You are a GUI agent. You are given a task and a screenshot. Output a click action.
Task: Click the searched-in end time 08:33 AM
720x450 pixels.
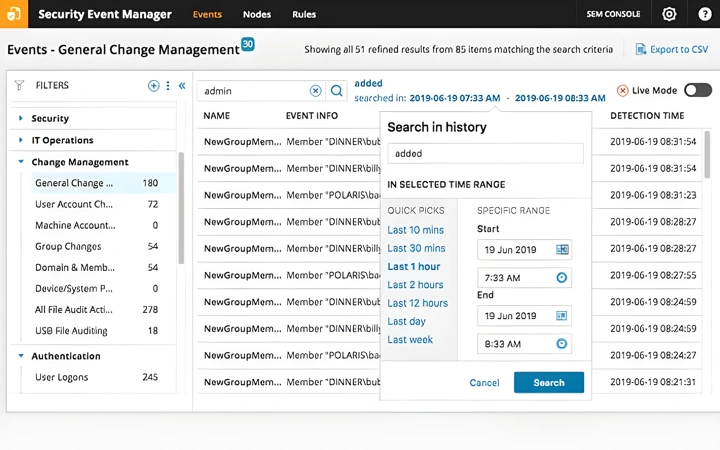tap(560, 98)
